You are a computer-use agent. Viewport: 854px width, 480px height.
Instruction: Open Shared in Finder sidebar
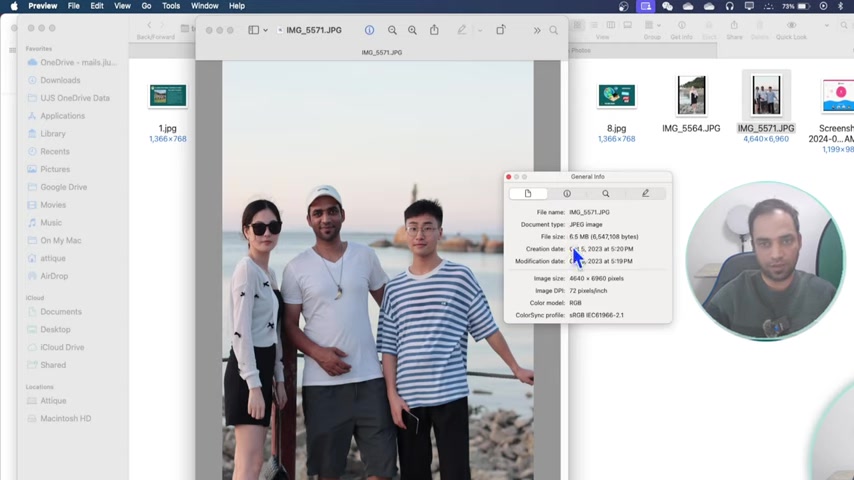coord(46,365)
